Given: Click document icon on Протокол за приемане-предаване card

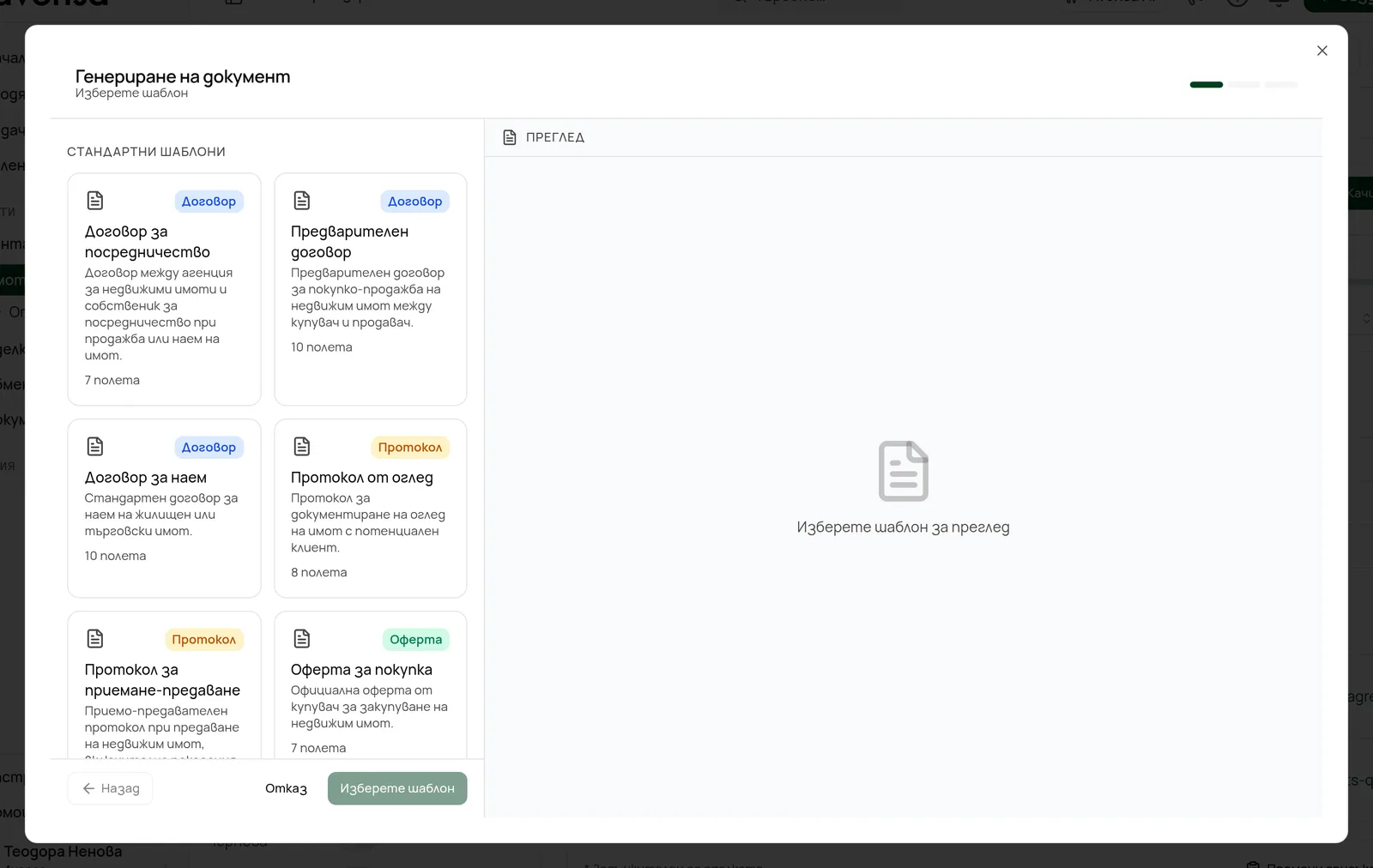Looking at the screenshot, I should (x=95, y=639).
